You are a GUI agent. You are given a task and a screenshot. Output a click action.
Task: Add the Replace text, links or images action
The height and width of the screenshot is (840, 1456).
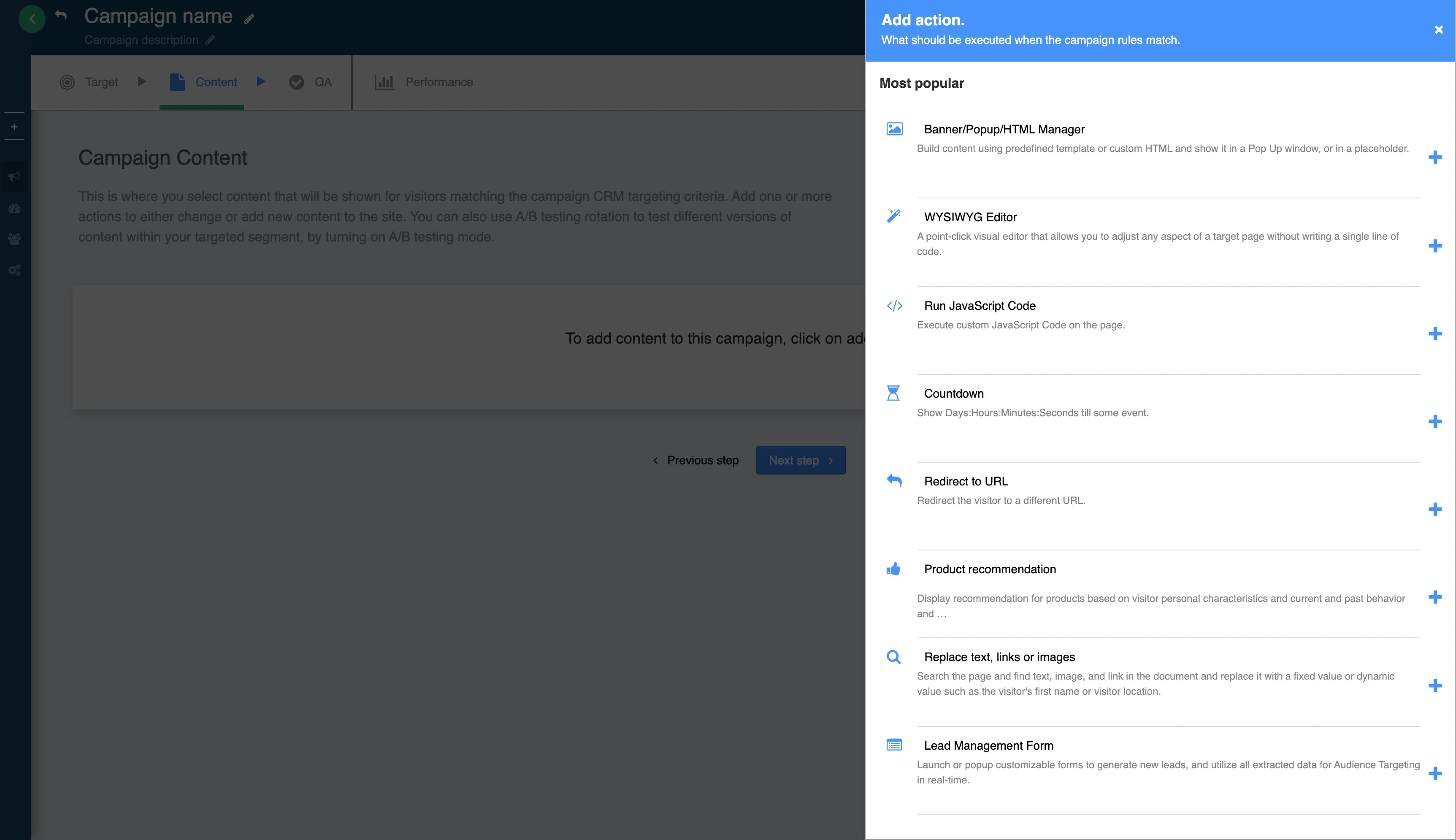click(1434, 686)
